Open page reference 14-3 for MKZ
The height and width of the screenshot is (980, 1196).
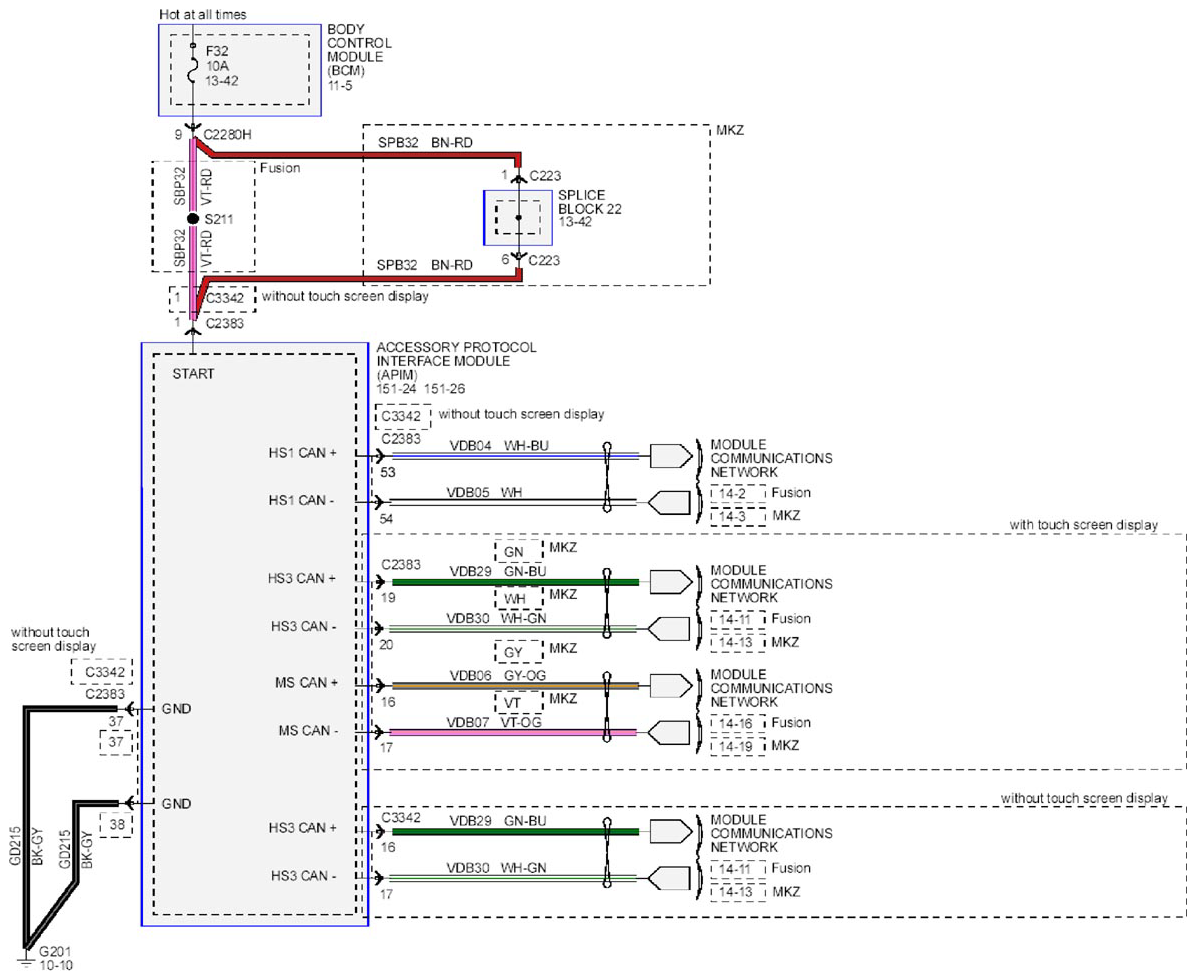click(738, 516)
